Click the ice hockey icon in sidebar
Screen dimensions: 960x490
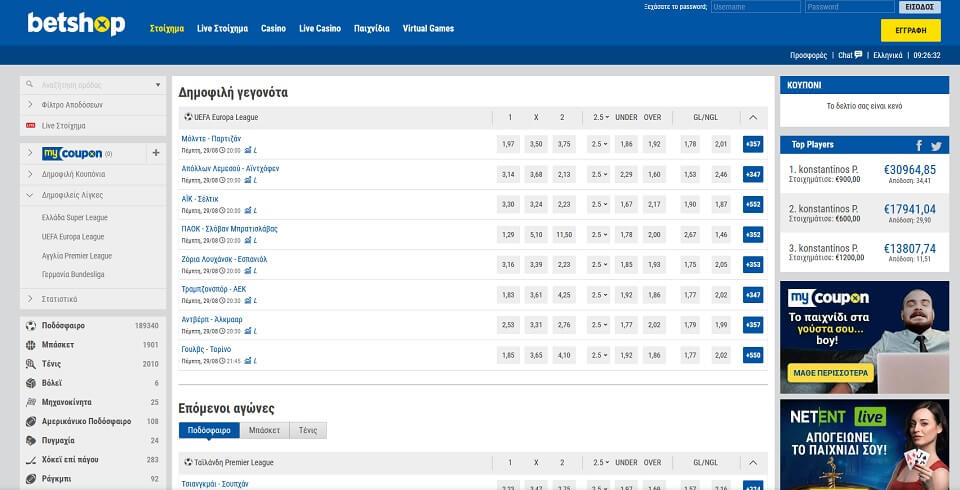point(31,459)
